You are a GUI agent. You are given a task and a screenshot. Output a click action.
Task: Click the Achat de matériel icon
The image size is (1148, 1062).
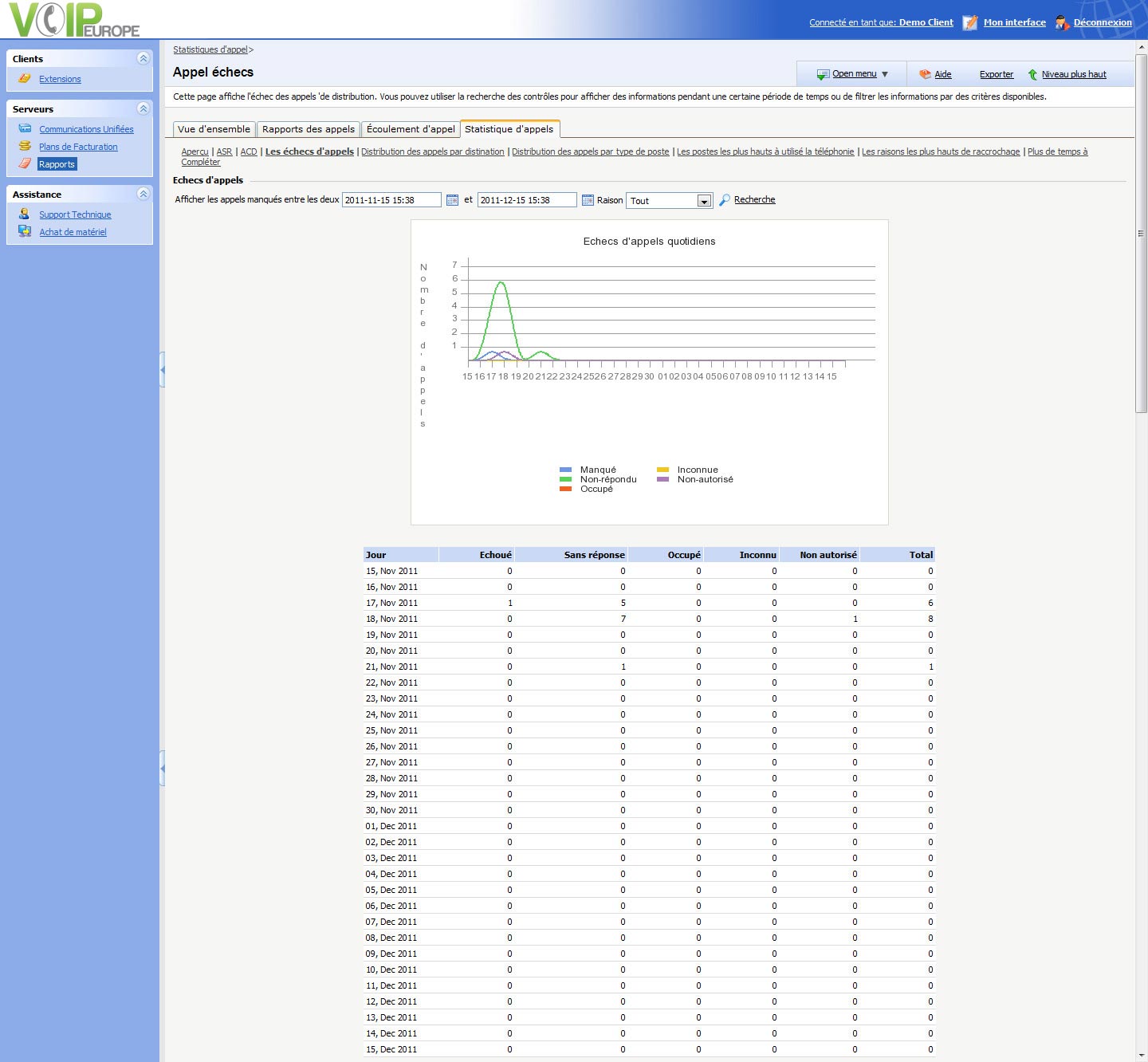point(25,232)
